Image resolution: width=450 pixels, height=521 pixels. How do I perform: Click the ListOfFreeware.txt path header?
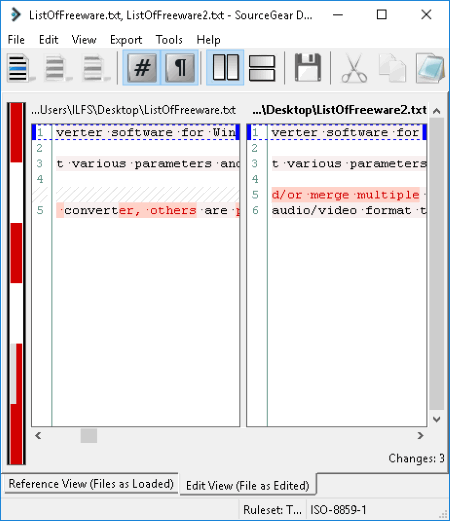pyautogui.click(x=134, y=110)
